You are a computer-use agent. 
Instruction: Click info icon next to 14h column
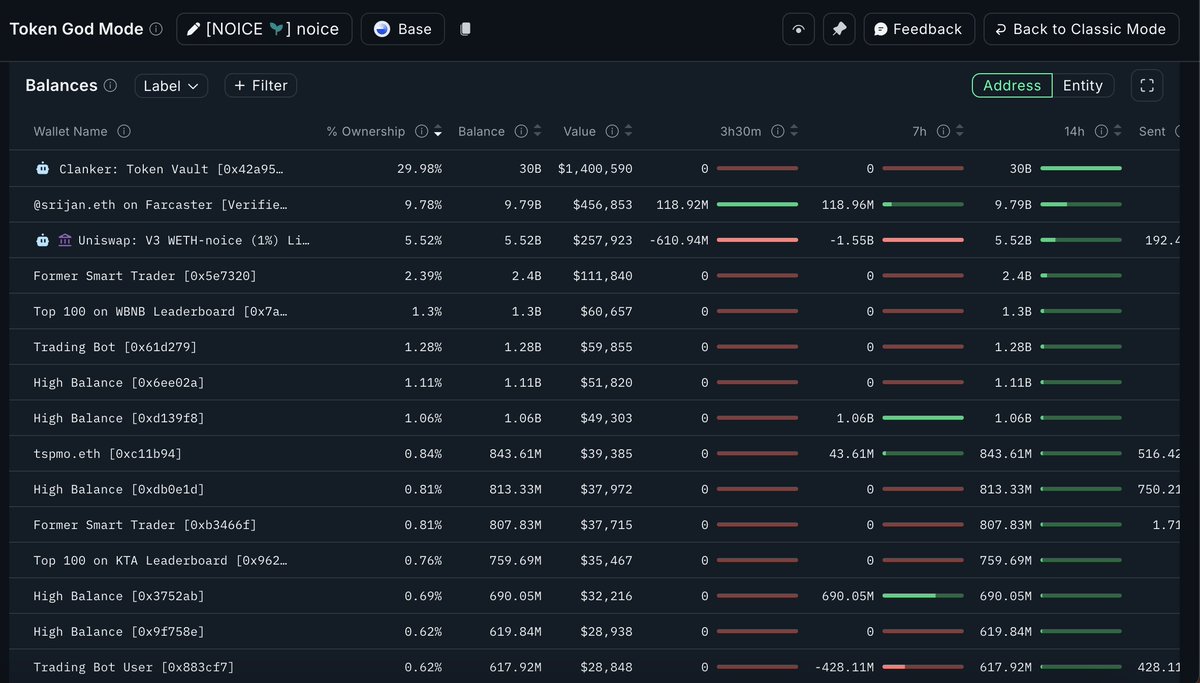1101,131
